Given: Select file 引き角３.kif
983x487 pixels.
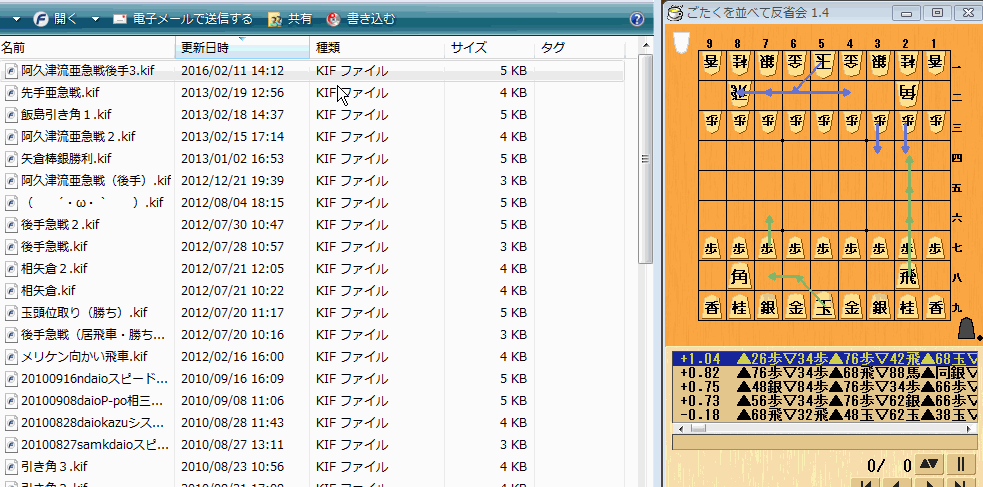Looking at the screenshot, I should click(x=54, y=467).
